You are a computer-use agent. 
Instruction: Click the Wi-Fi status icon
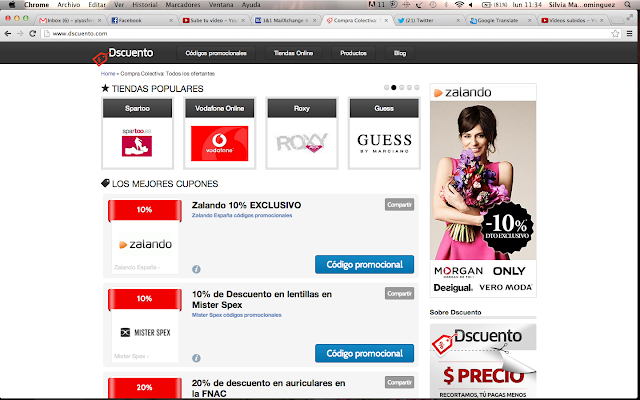click(x=459, y=5)
